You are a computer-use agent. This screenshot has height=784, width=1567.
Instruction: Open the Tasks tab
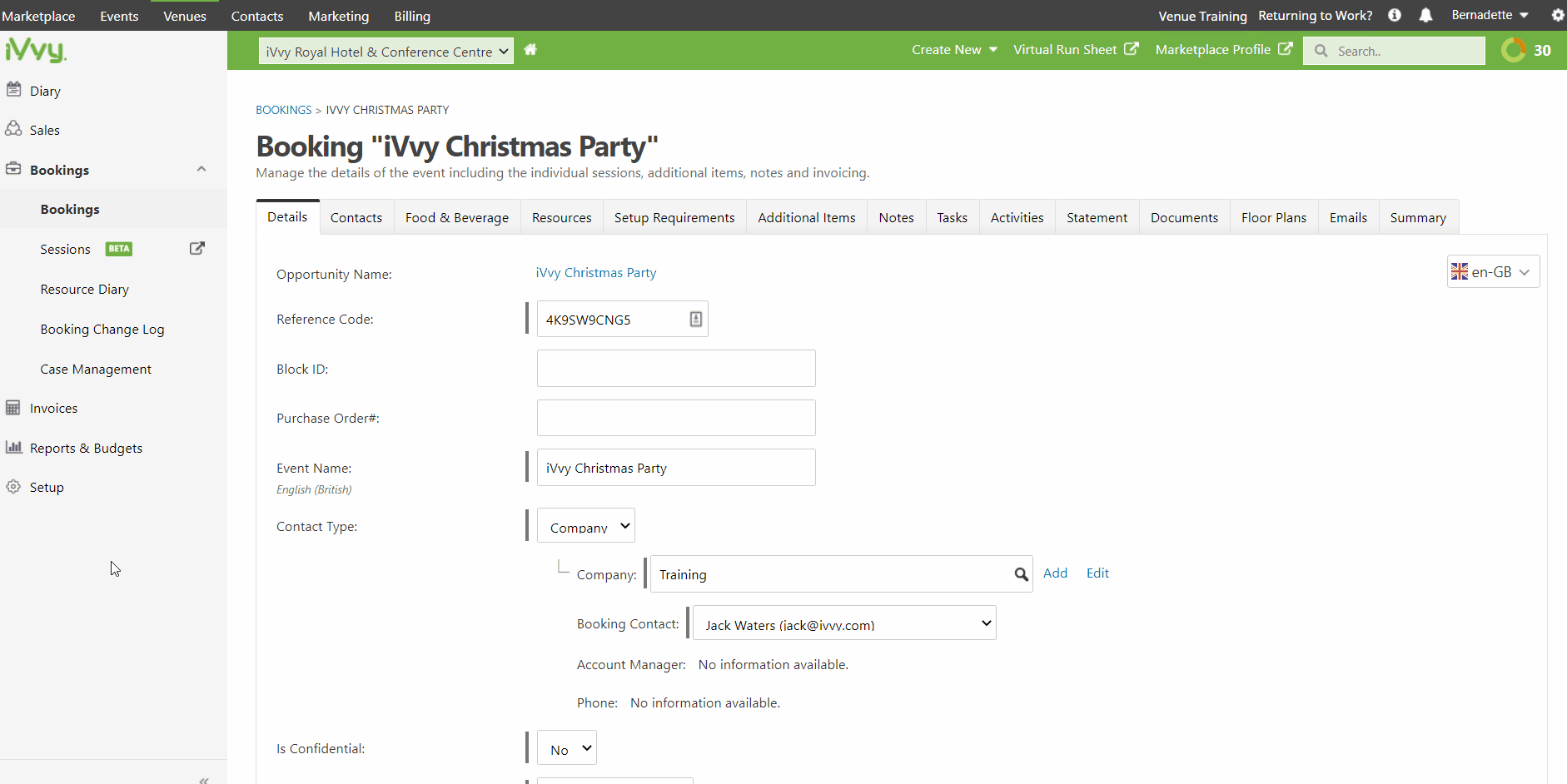(x=953, y=217)
